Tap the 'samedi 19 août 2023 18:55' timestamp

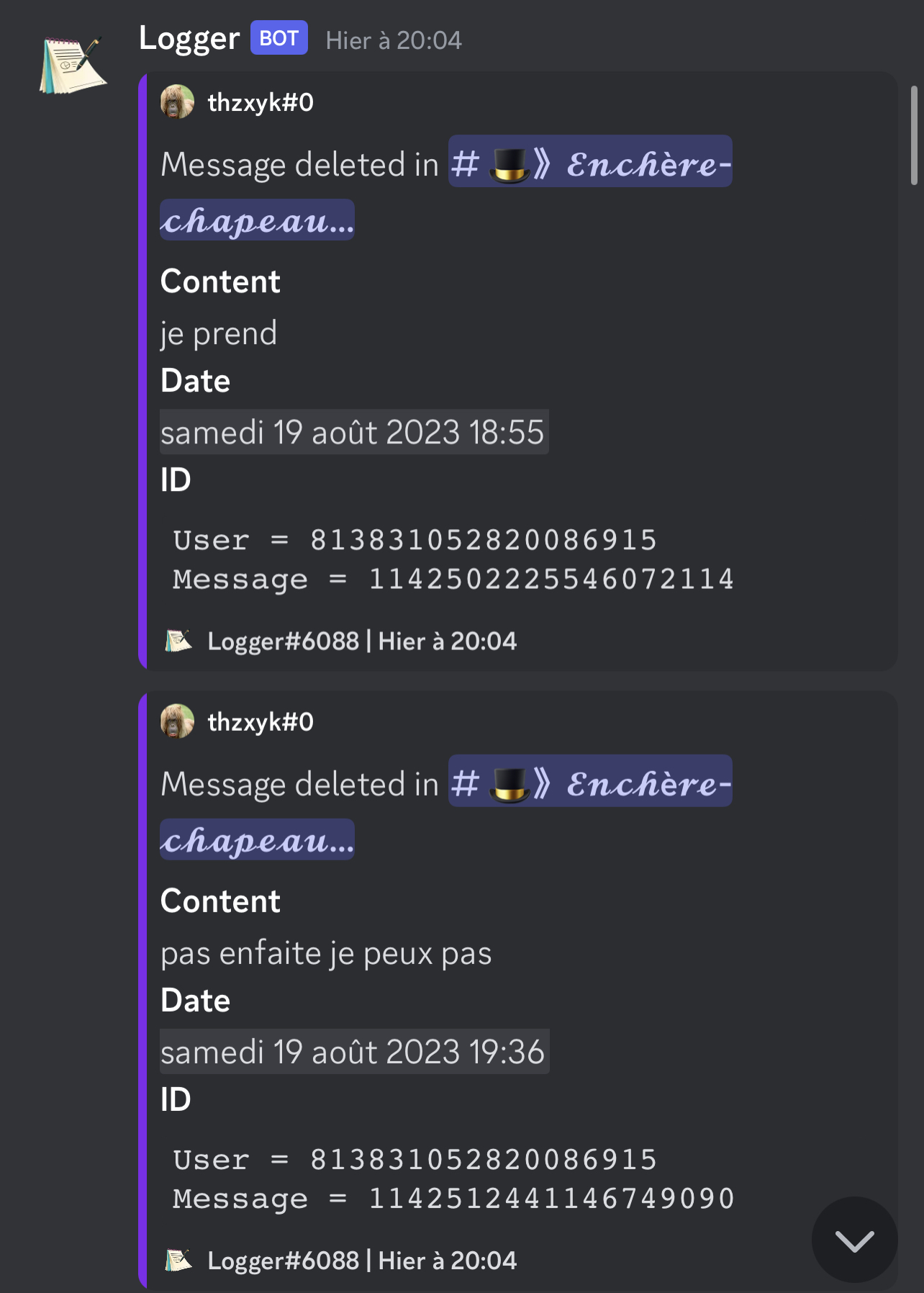[353, 432]
